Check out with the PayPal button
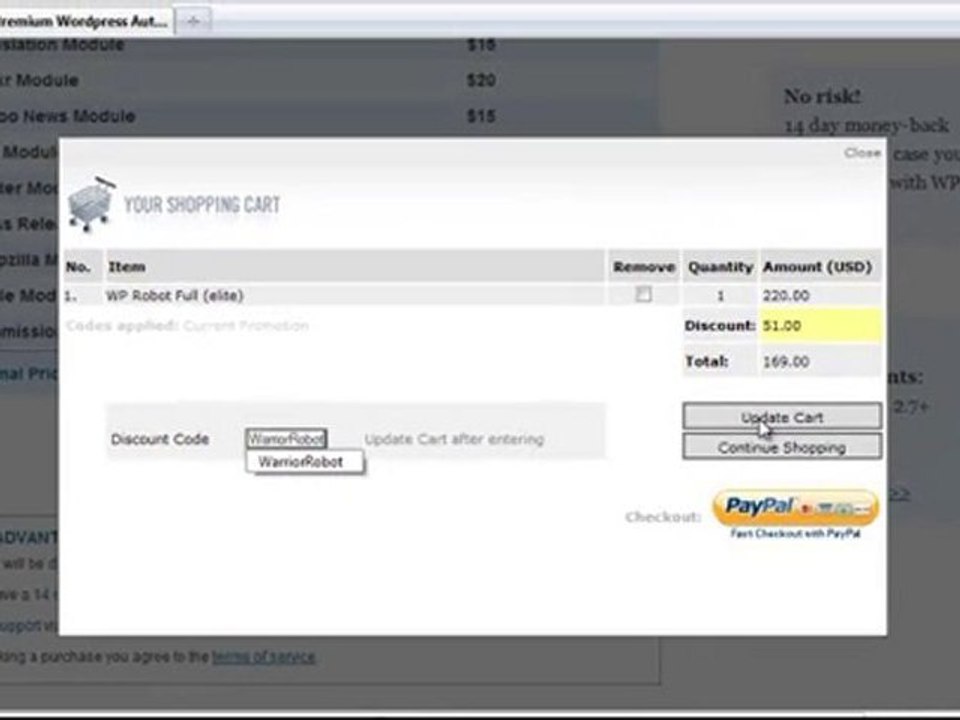The width and height of the screenshot is (960, 720). [x=795, y=508]
